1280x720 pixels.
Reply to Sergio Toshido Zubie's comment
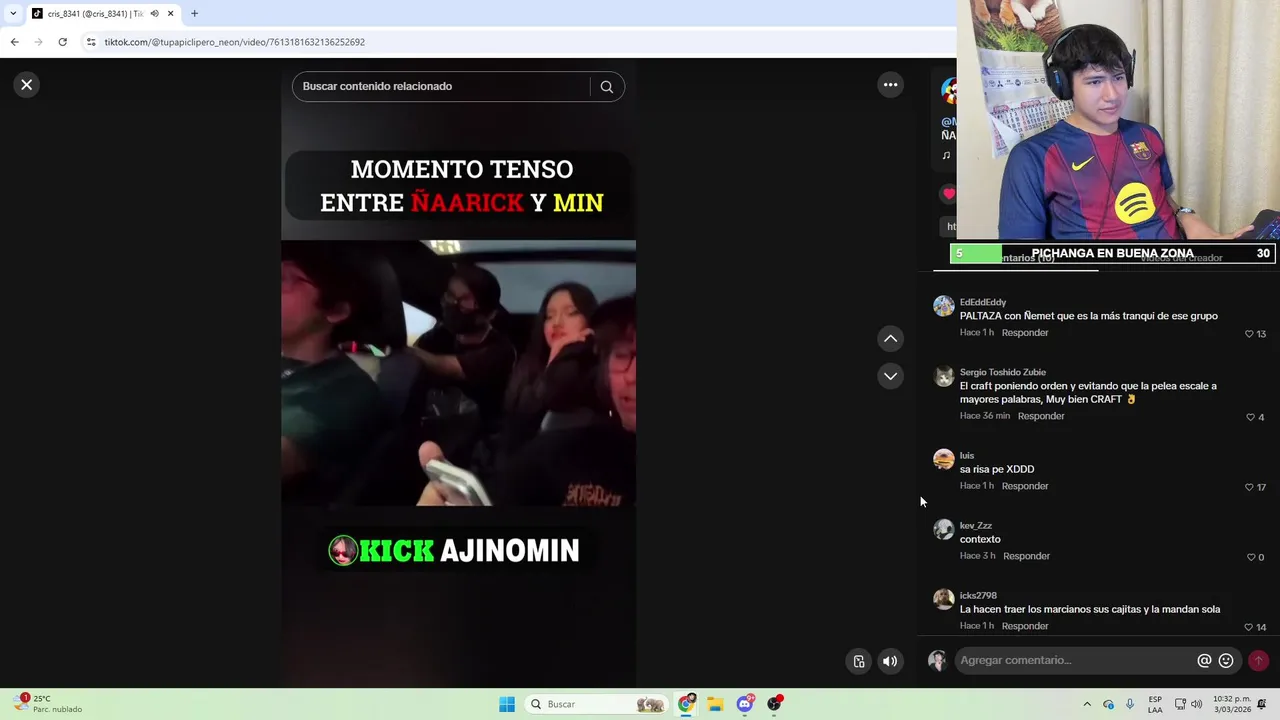point(1041,416)
